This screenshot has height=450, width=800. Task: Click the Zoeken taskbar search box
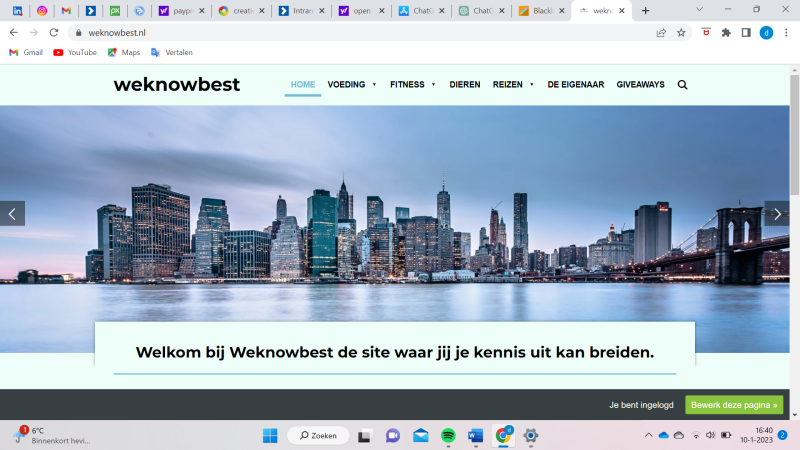[318, 435]
